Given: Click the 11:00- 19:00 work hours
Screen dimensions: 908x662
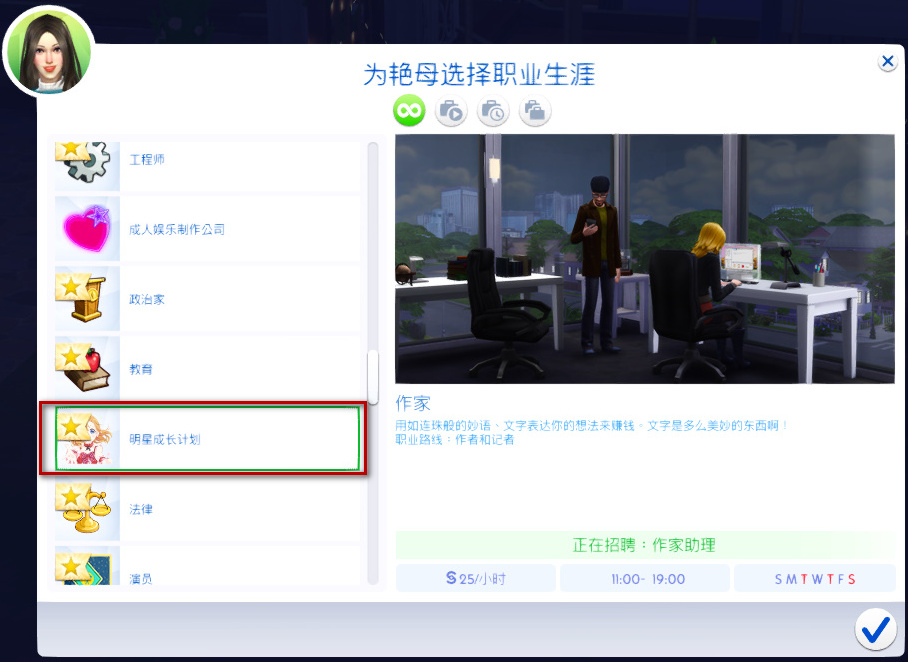Looking at the screenshot, I should (645, 578).
